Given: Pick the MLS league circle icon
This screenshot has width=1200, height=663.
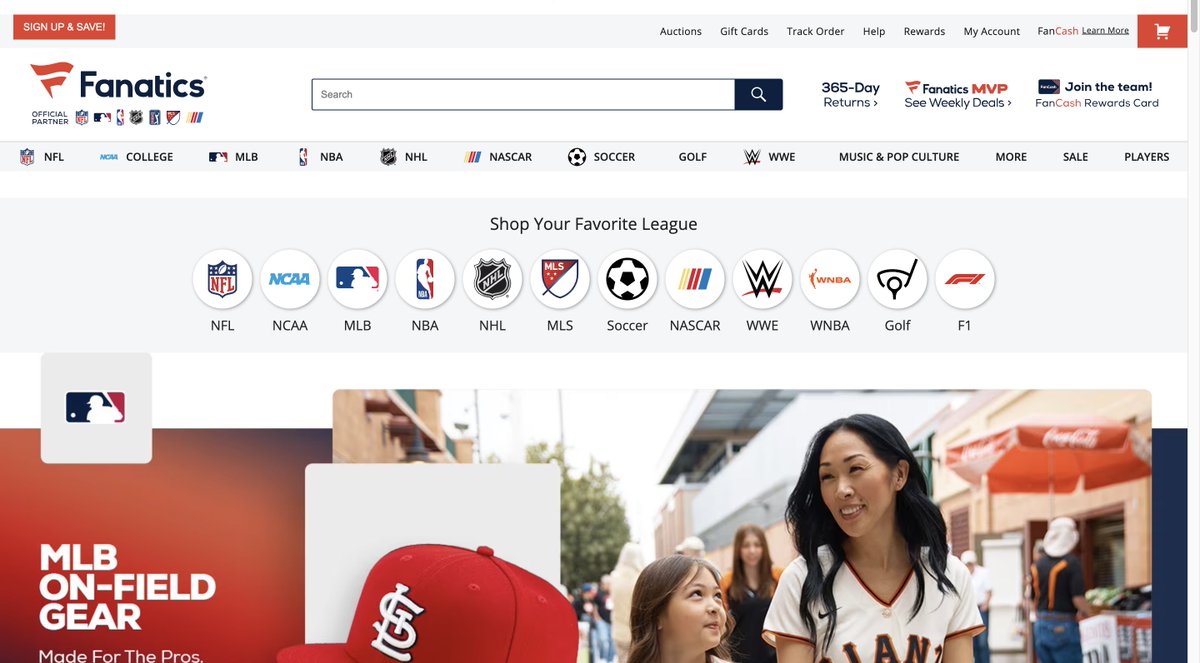Looking at the screenshot, I should (x=560, y=279).
